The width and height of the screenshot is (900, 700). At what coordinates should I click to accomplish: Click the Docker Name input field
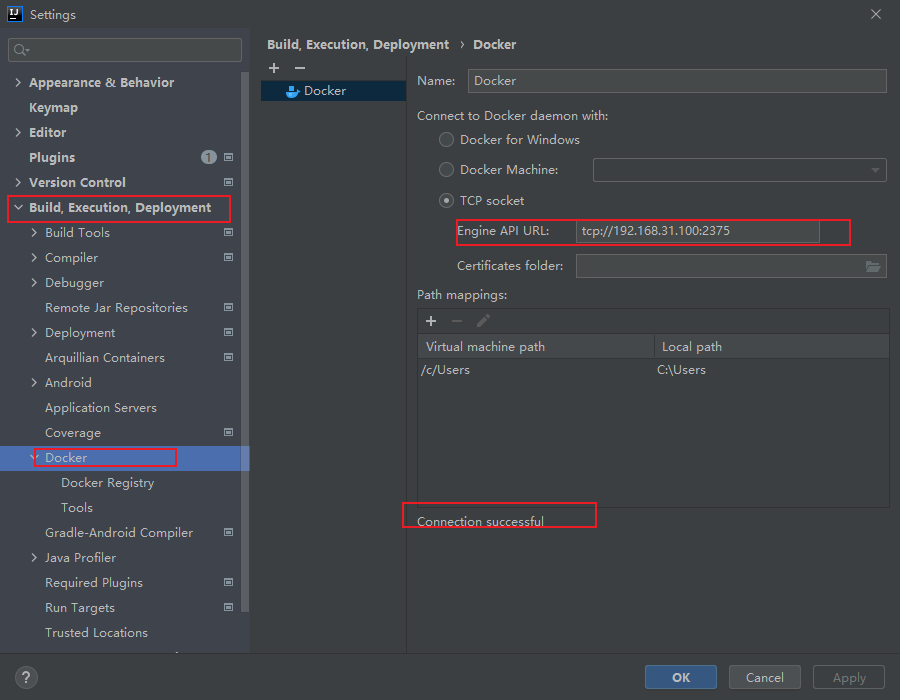coord(677,81)
